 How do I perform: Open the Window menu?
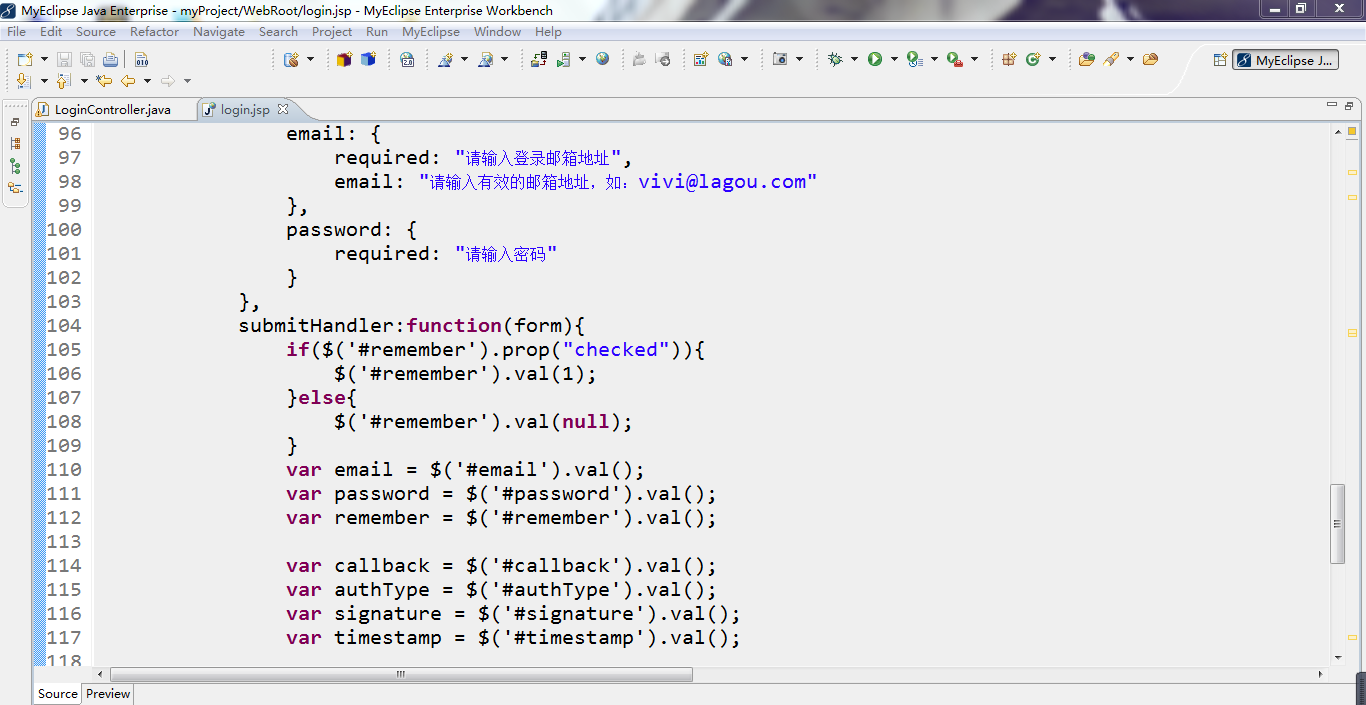497,32
